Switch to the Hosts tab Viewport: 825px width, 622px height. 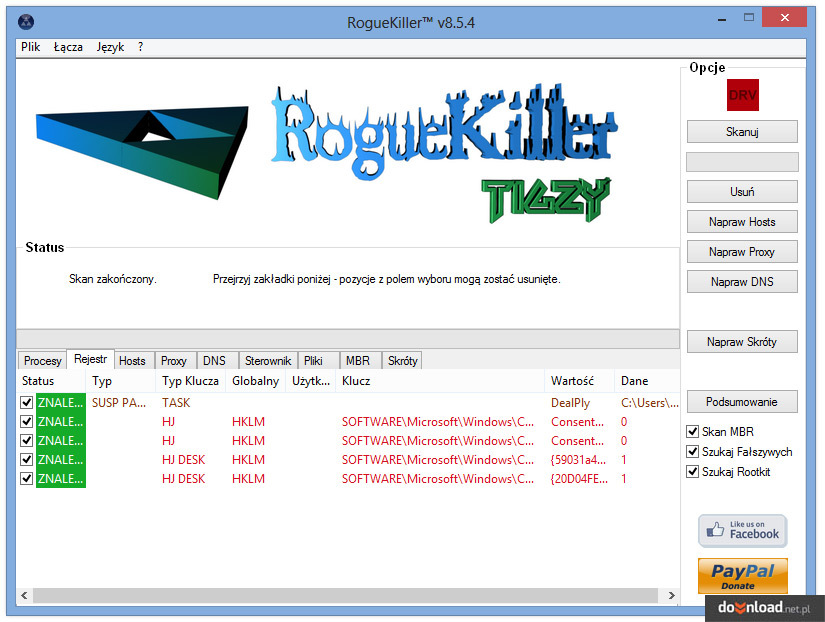[132, 360]
